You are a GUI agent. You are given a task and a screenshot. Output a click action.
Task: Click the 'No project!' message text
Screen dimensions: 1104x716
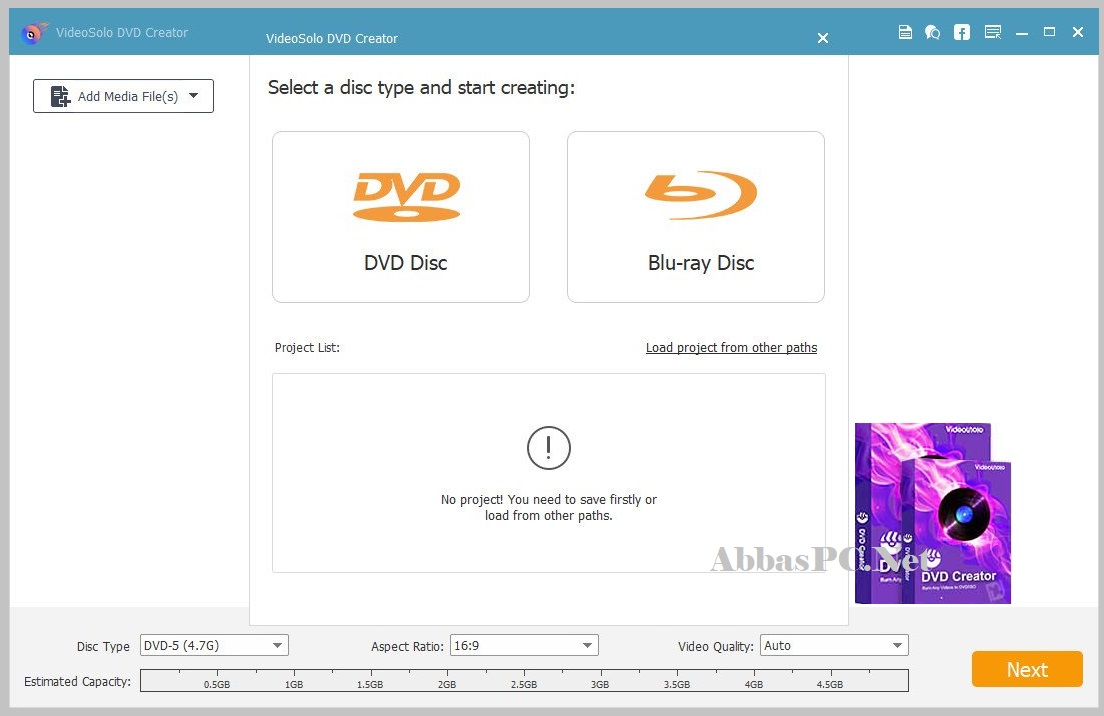(548, 508)
